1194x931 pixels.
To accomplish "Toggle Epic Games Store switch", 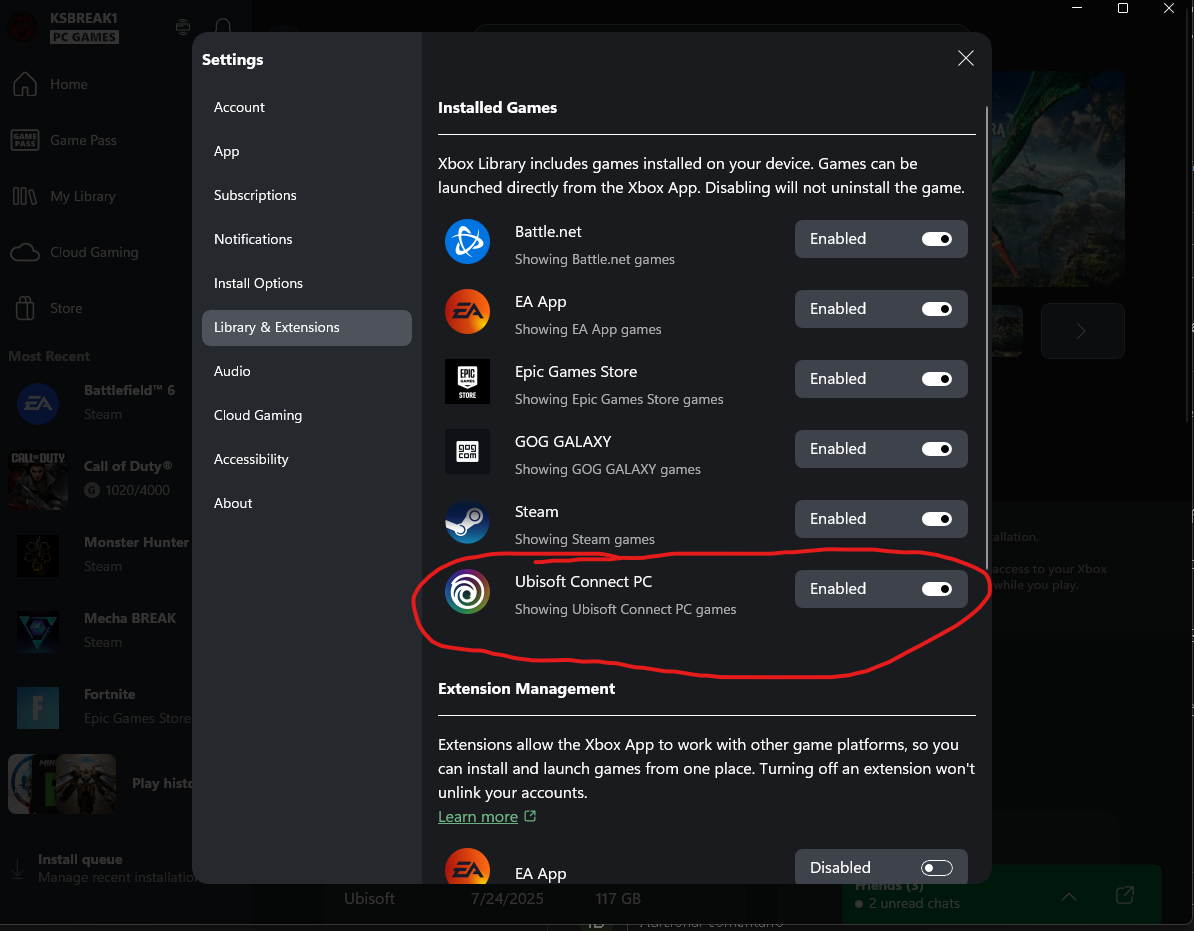I will 937,379.
